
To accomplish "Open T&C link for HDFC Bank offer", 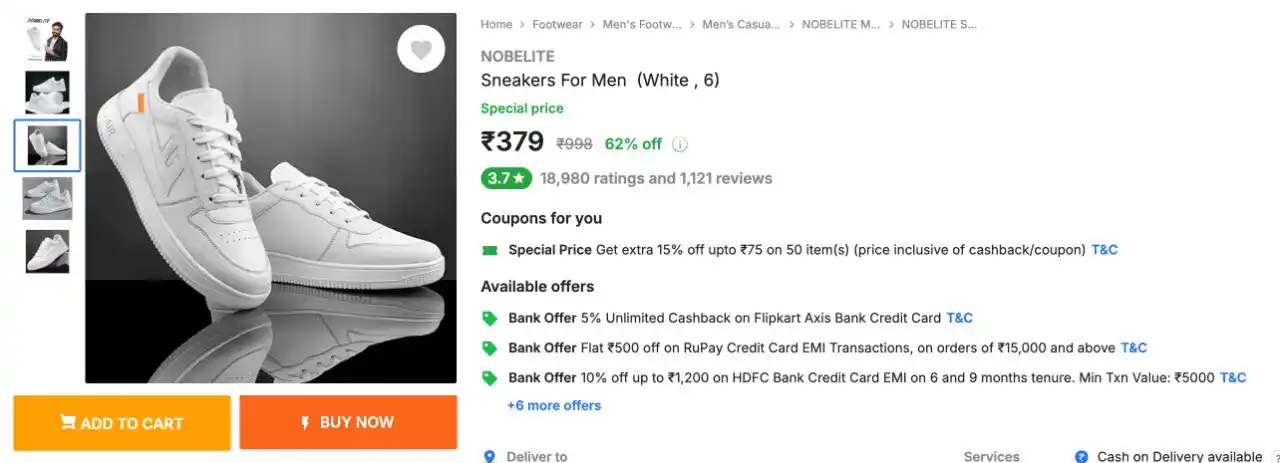I will click(1233, 378).
